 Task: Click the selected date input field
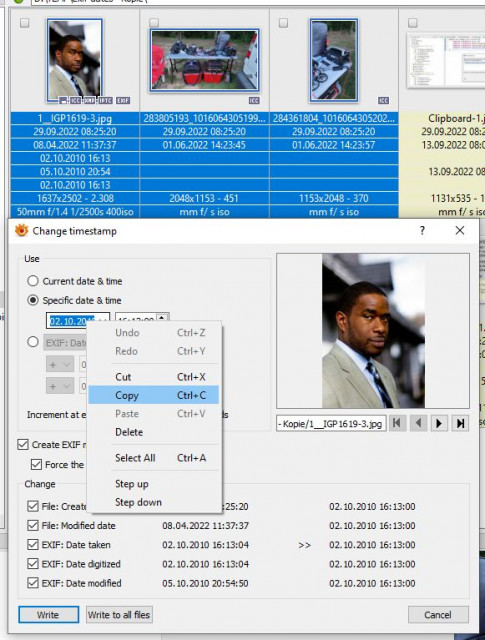click(71, 321)
